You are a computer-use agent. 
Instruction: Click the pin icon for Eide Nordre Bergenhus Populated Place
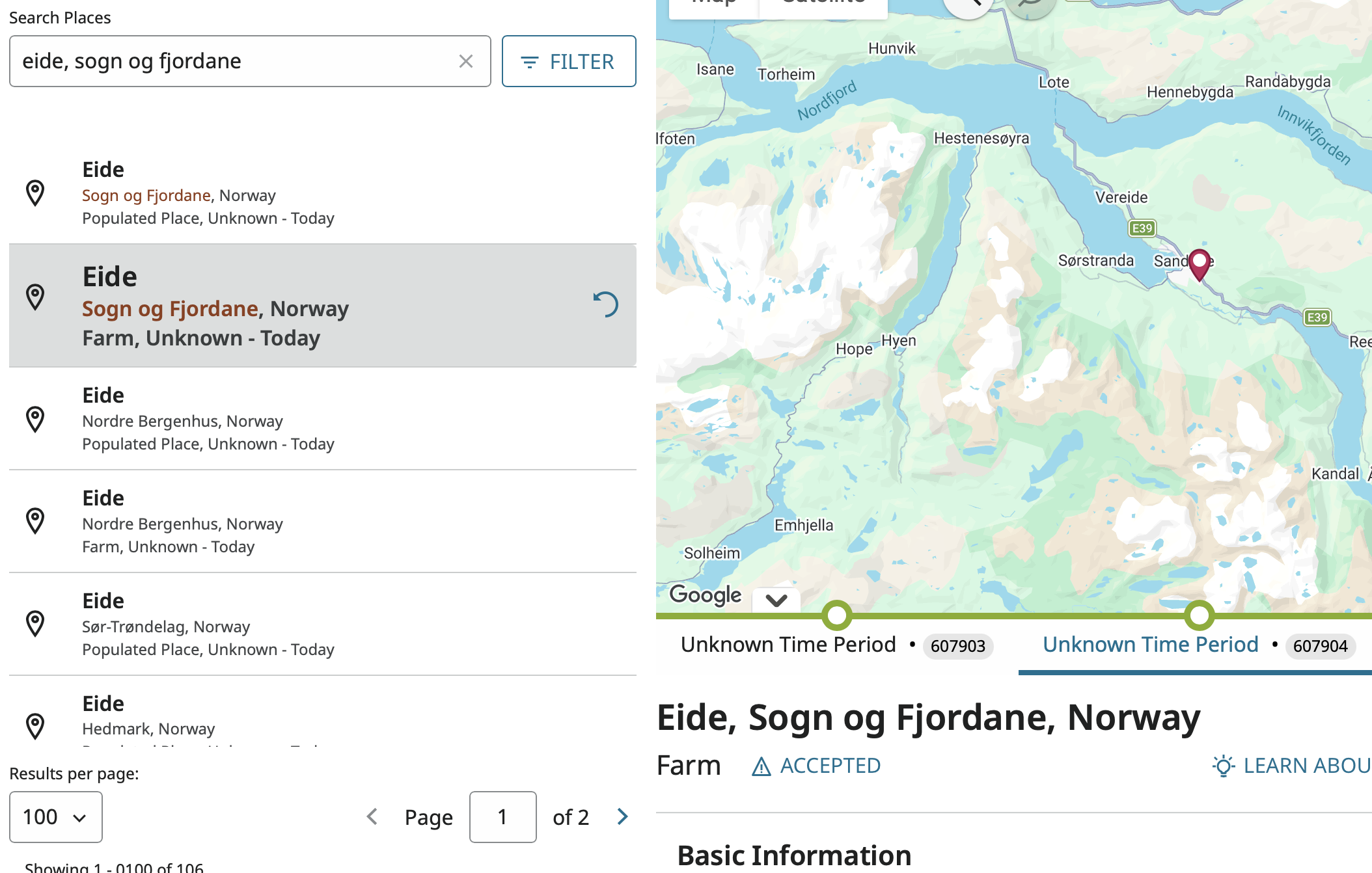35,419
